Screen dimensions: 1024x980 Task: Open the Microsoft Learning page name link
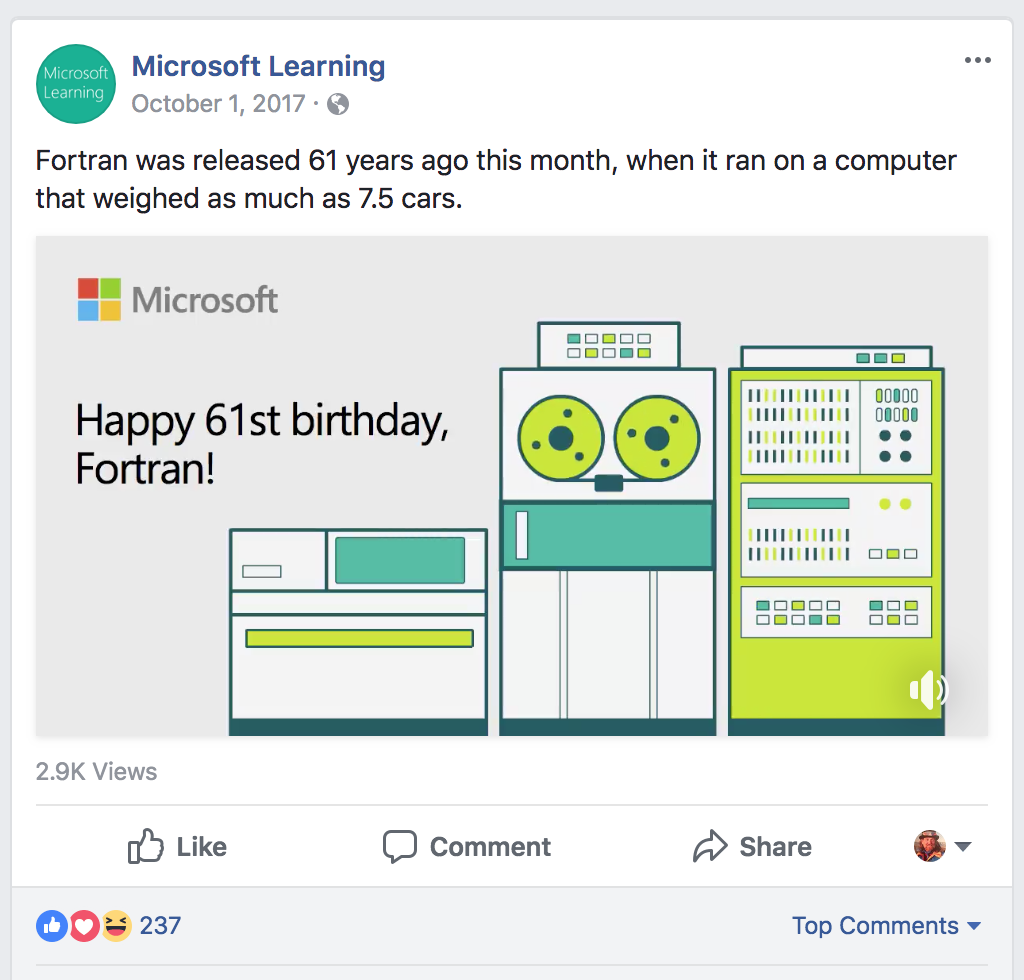258,67
